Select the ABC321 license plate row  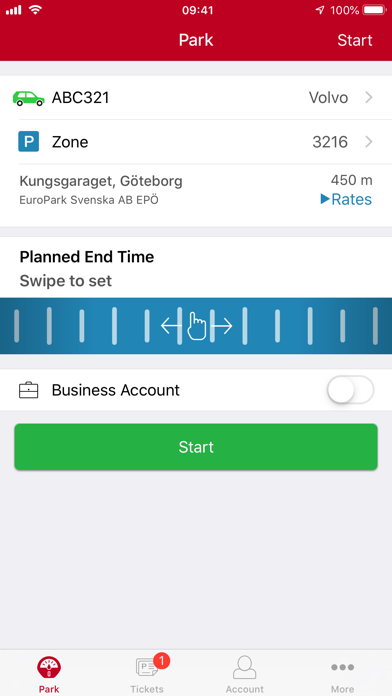click(x=196, y=98)
